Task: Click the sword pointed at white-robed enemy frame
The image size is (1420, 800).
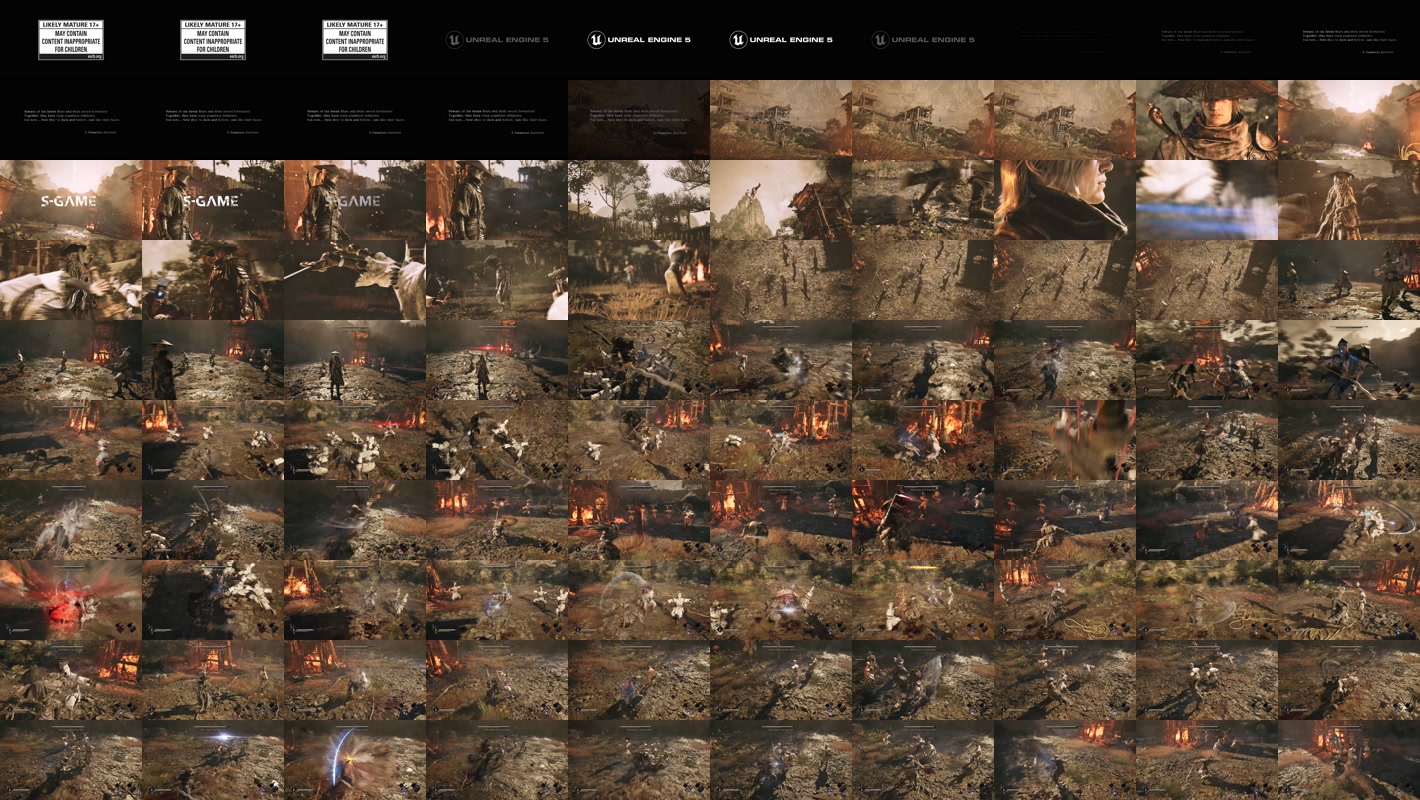Action: click(355, 280)
